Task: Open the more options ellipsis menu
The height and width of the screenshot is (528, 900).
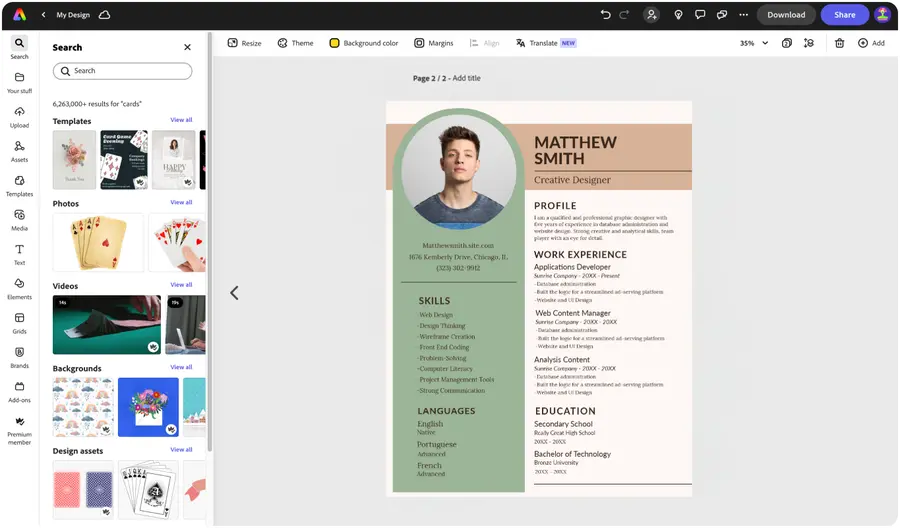Action: tap(743, 15)
